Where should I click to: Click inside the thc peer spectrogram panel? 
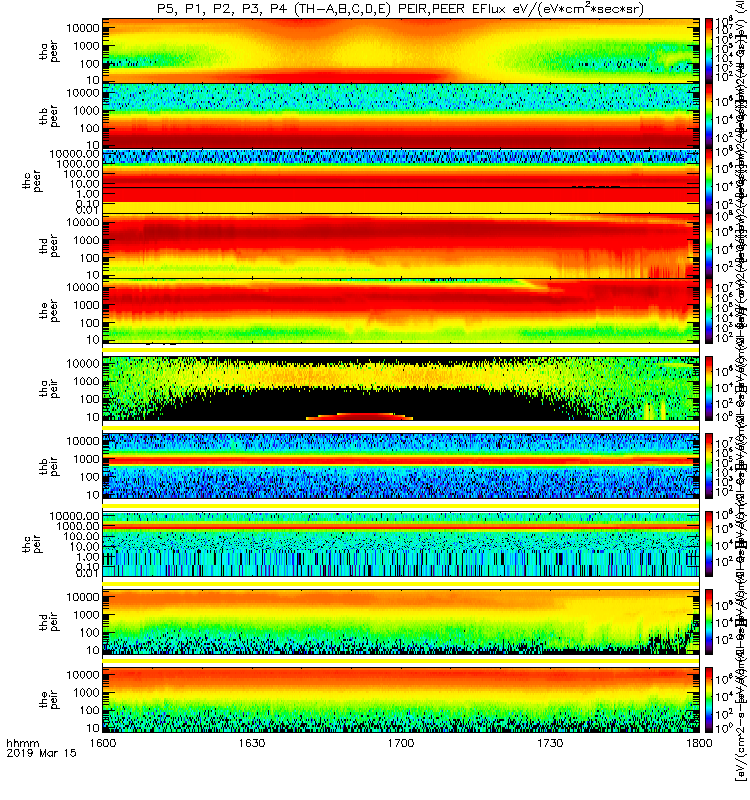click(401, 181)
